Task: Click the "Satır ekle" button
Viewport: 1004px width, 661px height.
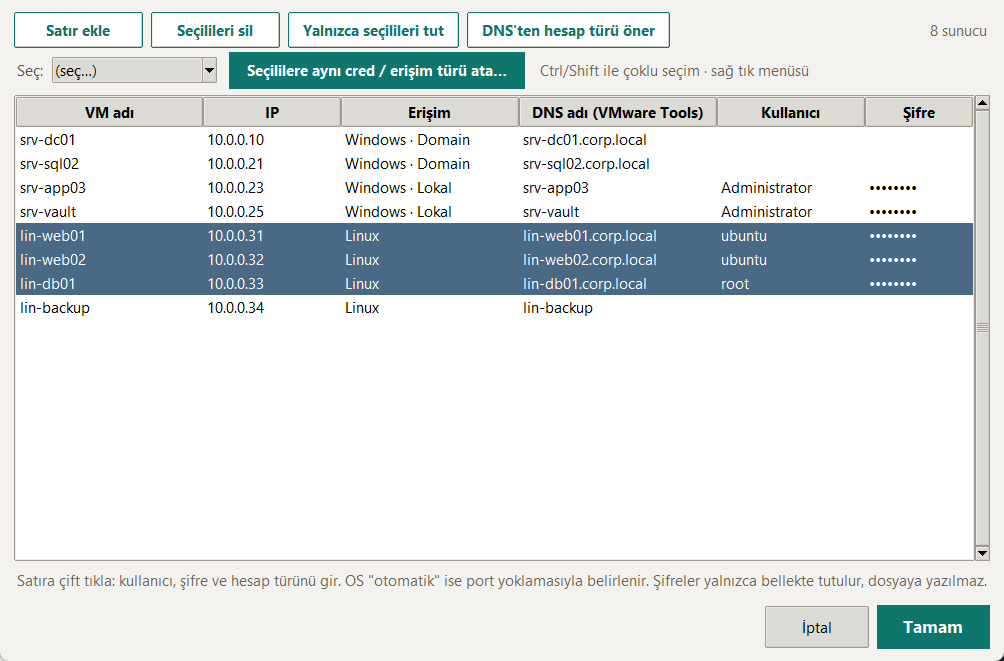Action: click(78, 30)
